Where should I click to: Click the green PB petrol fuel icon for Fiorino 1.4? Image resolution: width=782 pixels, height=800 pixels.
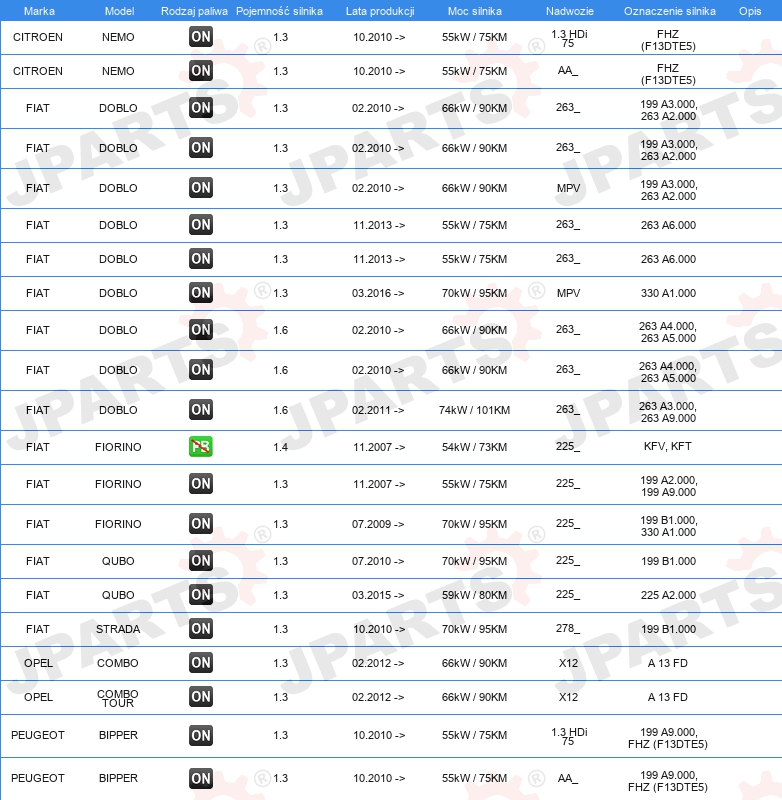tap(200, 447)
